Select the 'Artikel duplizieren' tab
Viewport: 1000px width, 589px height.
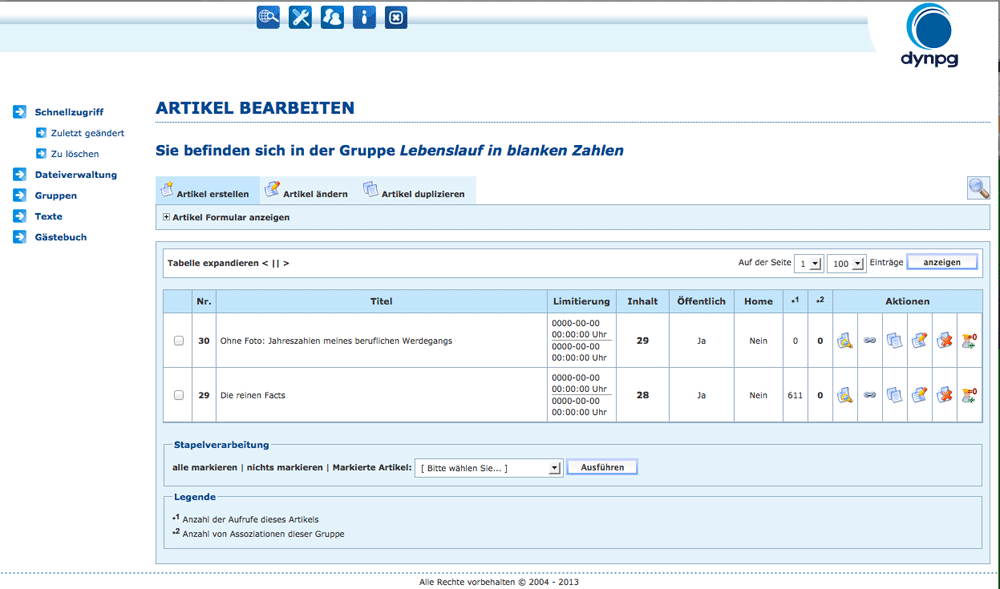coord(414,190)
